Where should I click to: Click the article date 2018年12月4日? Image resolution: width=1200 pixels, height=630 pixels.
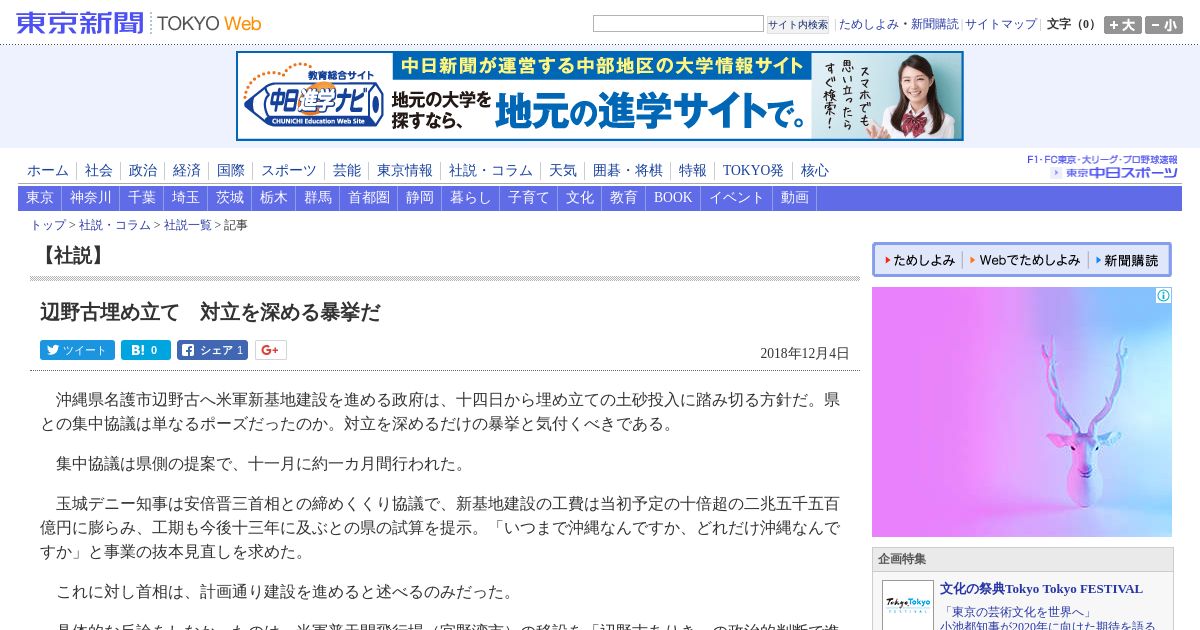[x=805, y=353]
